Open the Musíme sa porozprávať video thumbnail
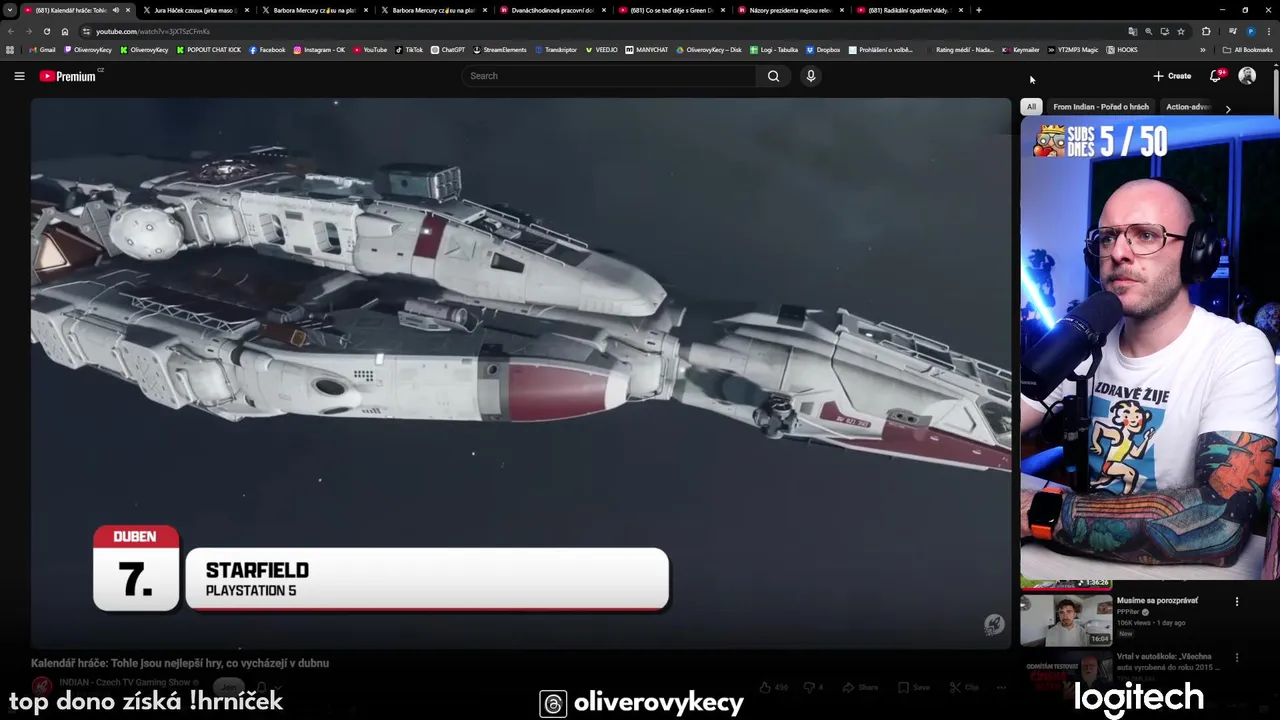 coord(1066,620)
